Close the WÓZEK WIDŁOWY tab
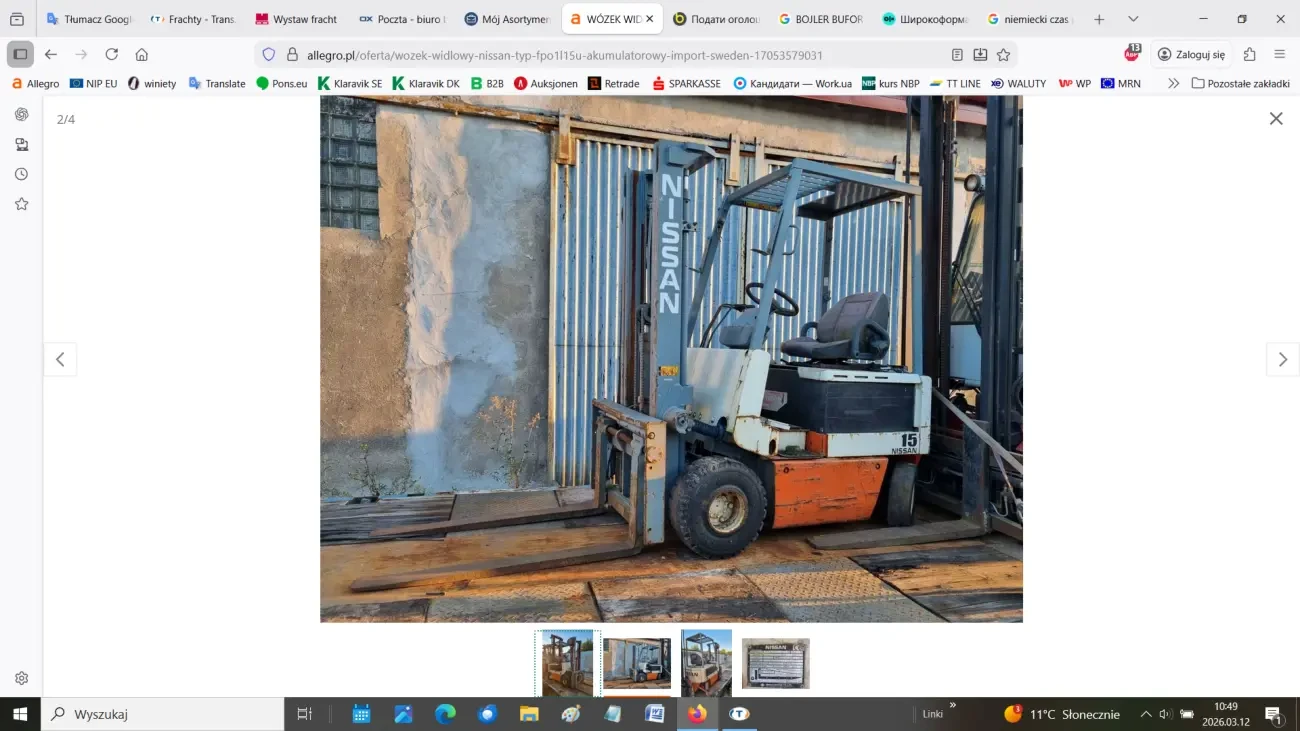This screenshot has height=731, width=1300. [x=649, y=19]
